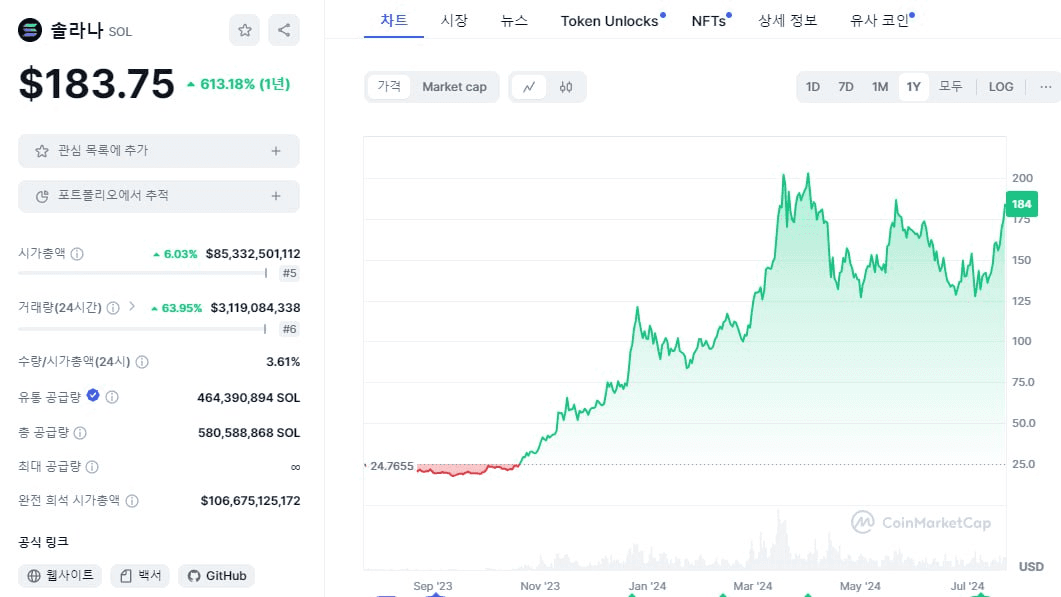
Task: Show info for 수량/시가총액(24시)
Action: (142, 362)
